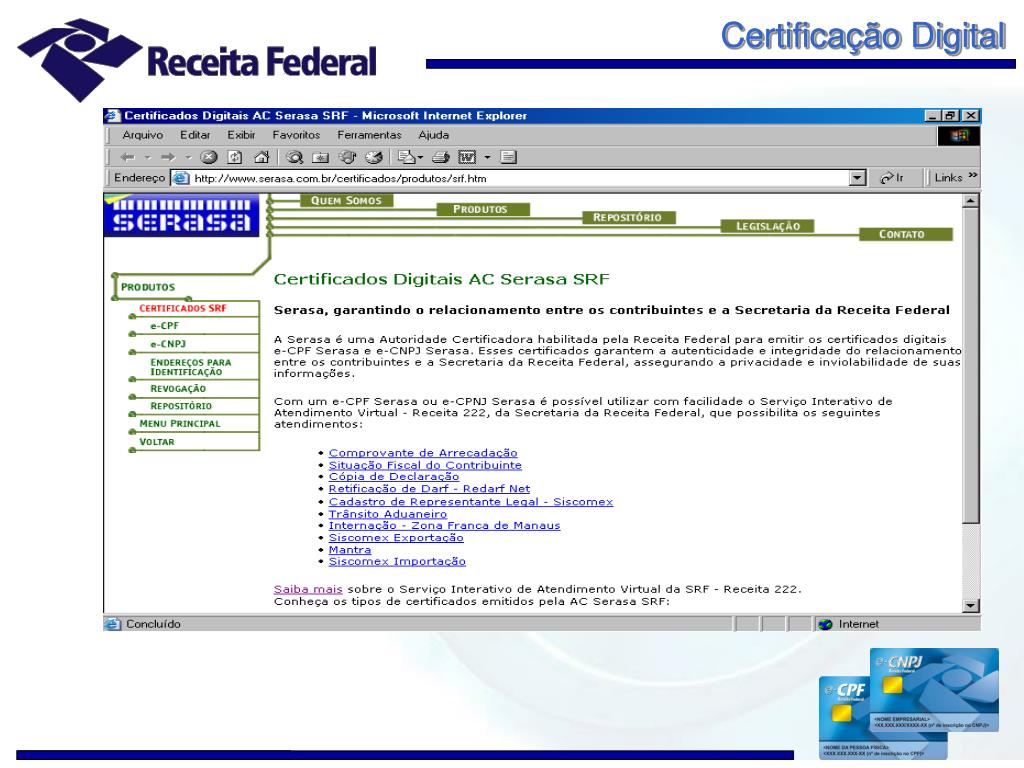Go to the Home page icon
Viewport: 1024px width, 768px height.
(x=262, y=157)
